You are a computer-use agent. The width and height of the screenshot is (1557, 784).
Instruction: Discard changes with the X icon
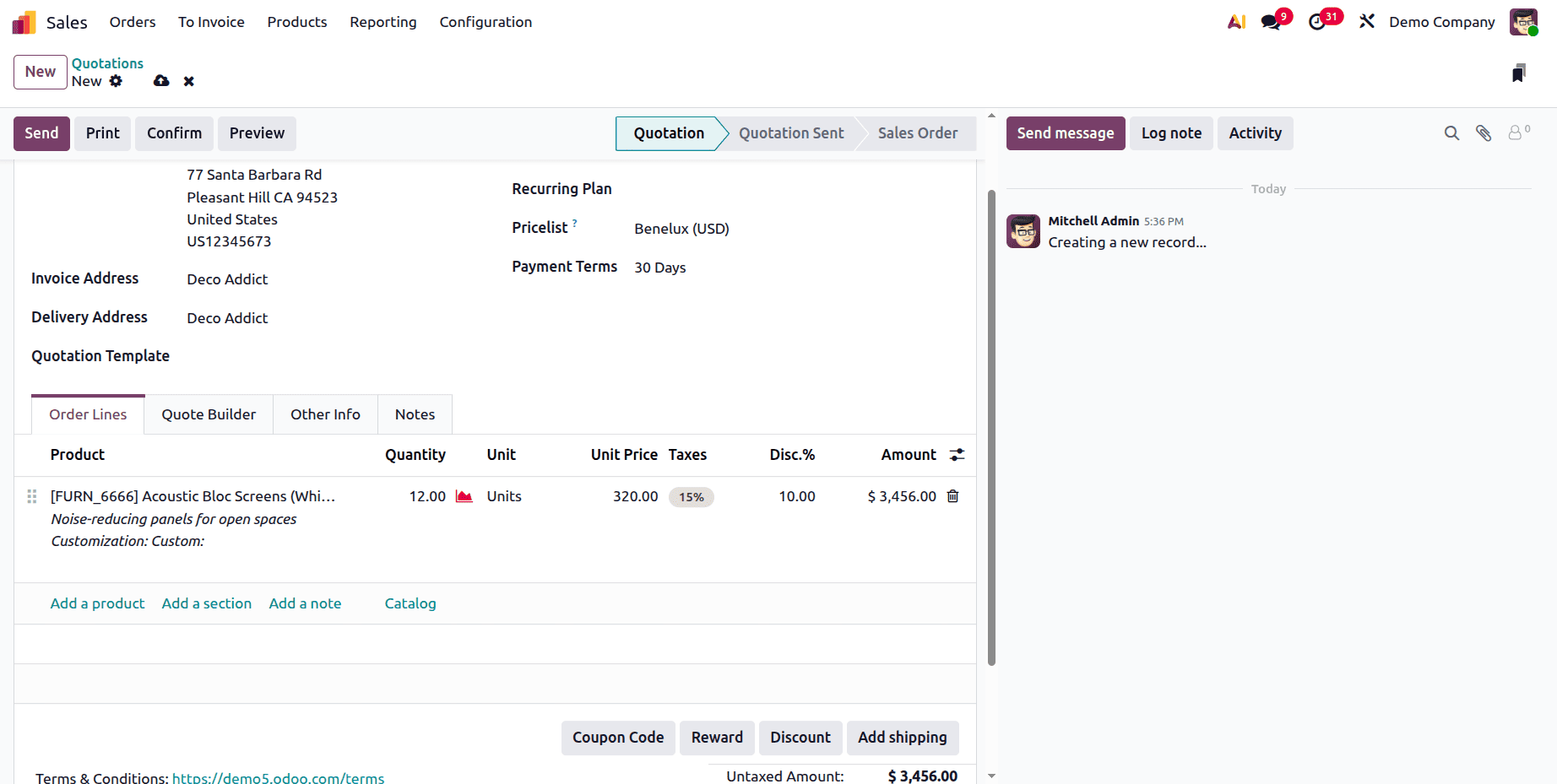click(188, 81)
